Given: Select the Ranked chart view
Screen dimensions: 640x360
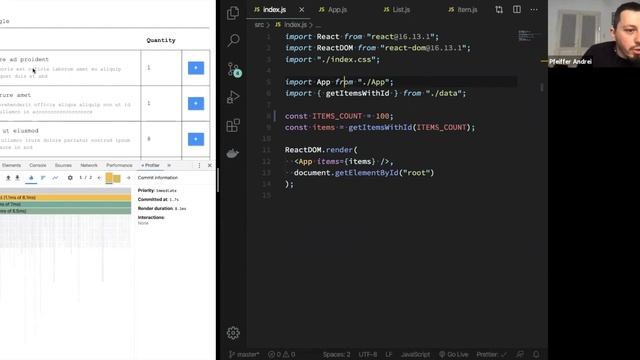Looking at the screenshot, I should 43,178.
